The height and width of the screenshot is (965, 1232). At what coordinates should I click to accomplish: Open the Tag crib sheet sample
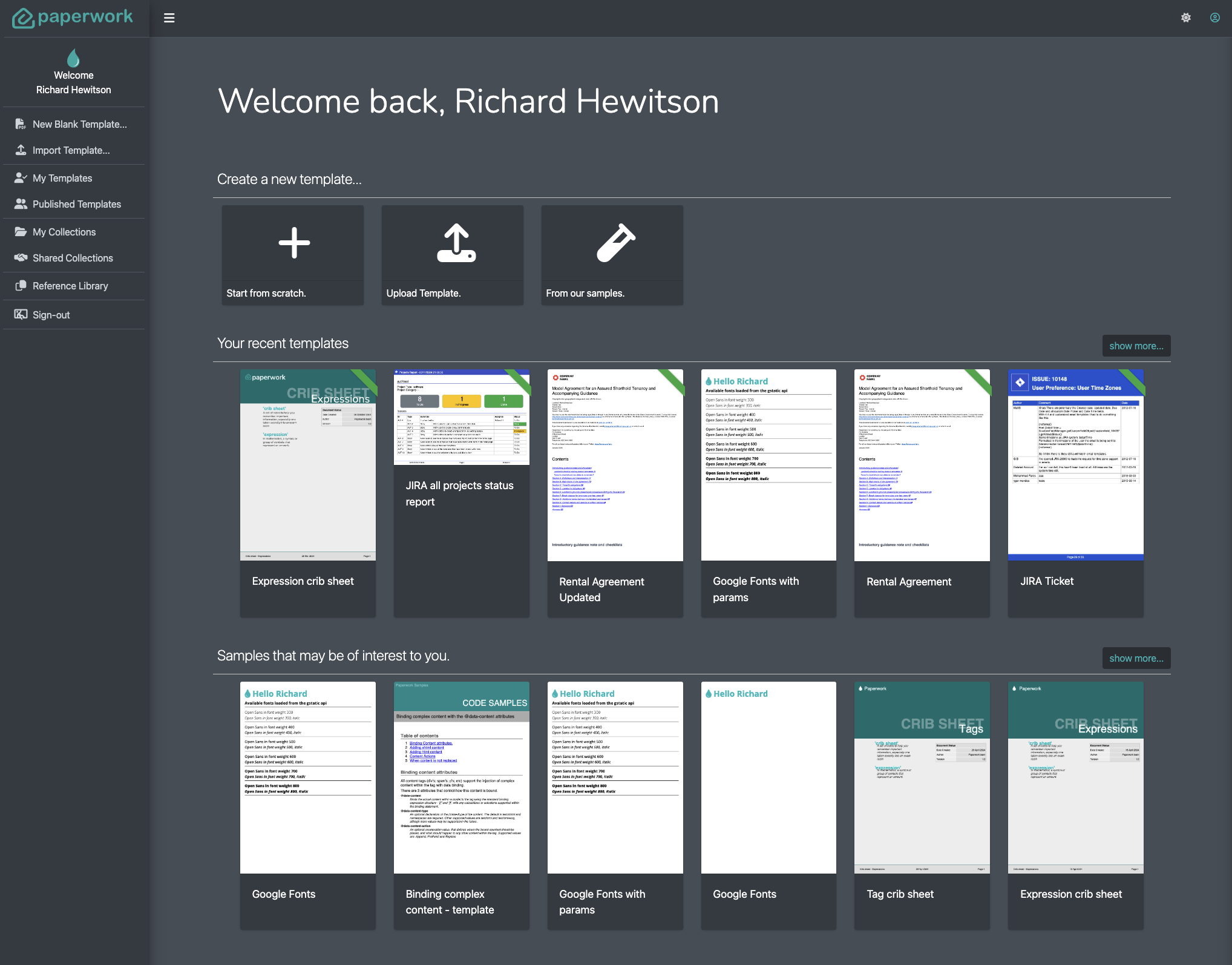(x=922, y=777)
